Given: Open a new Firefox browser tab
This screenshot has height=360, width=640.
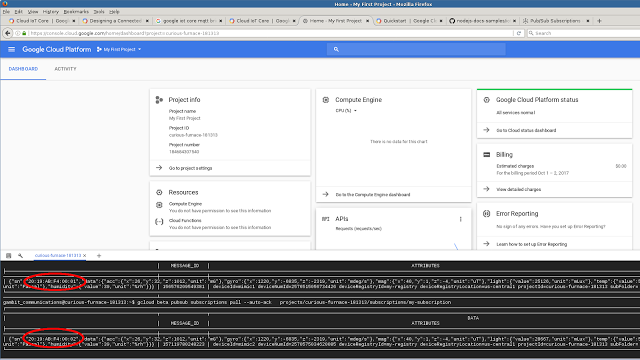Looking at the screenshot, I should tap(599, 21).
